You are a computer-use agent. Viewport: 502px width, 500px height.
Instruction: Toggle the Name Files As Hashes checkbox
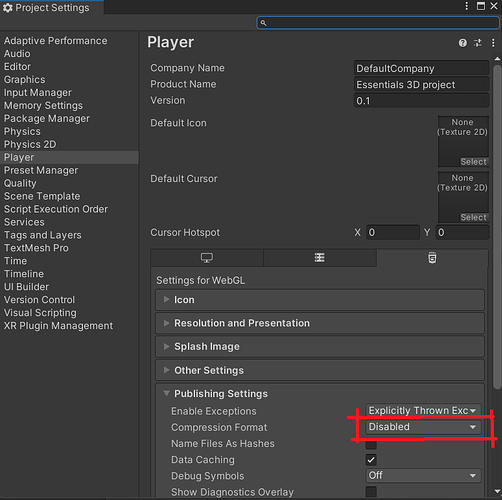coord(371,444)
